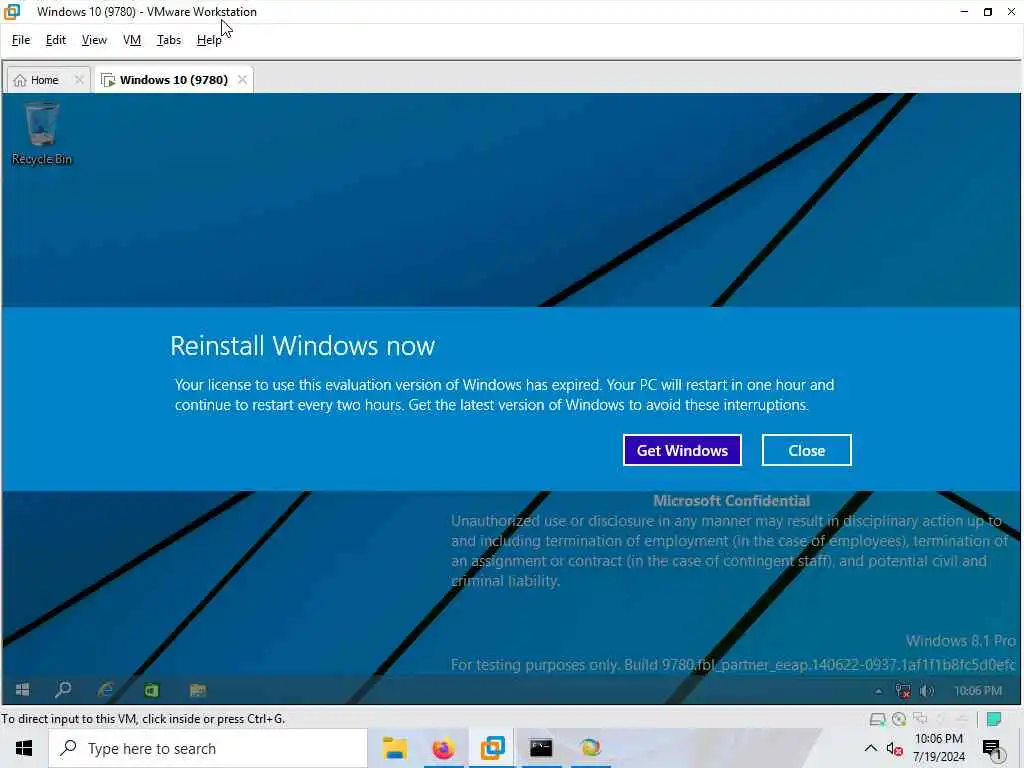Launch Internet Explorer from guest taskbar
Viewport: 1024px width, 768px height.
pyautogui.click(x=106, y=690)
